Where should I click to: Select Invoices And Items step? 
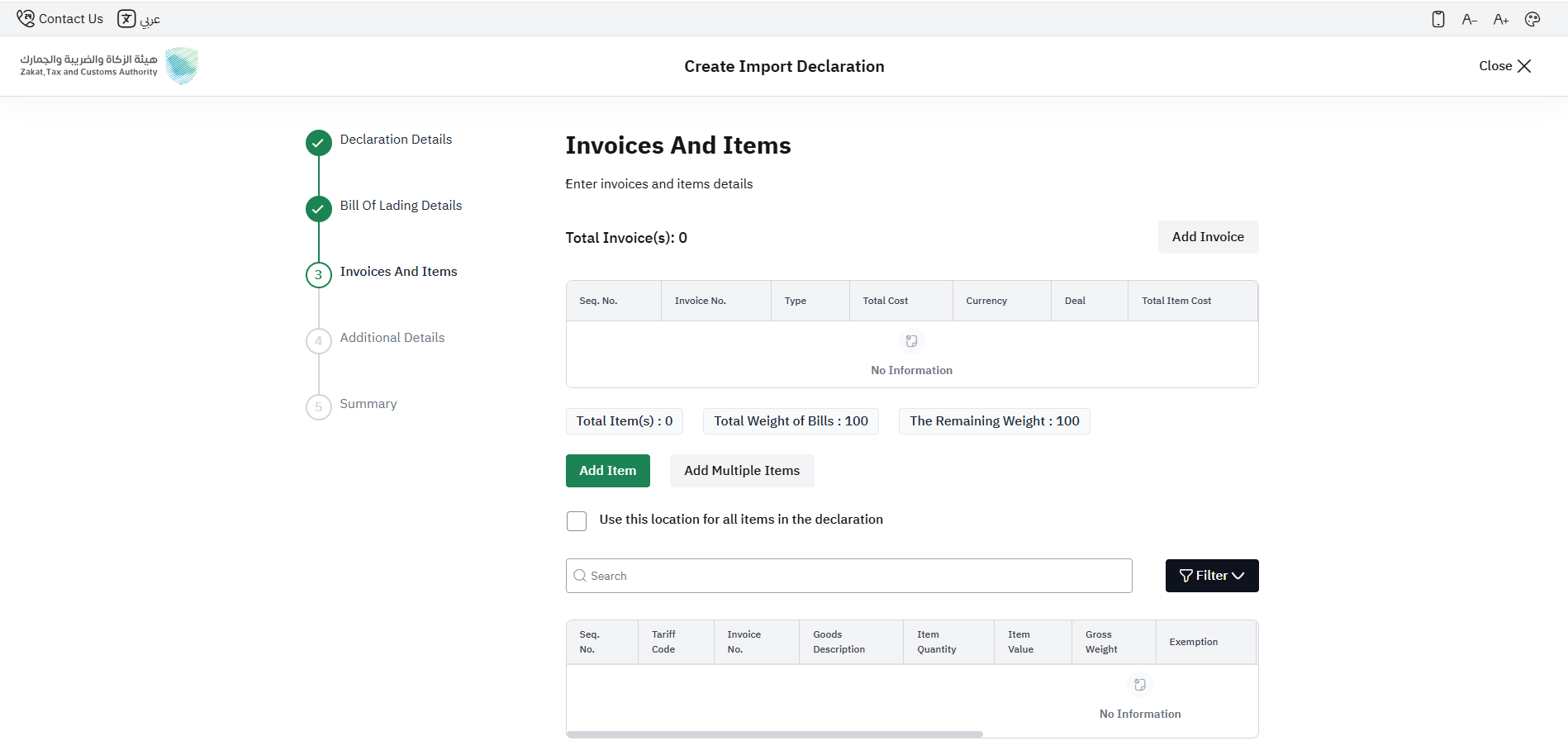(398, 272)
